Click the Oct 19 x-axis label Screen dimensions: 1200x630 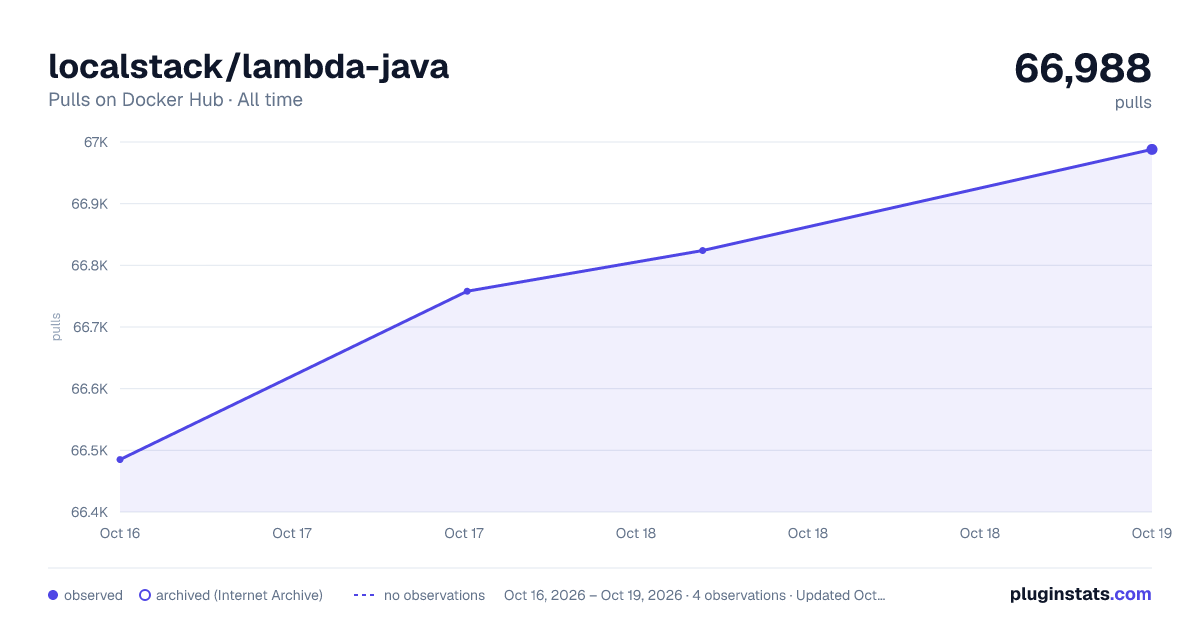(1151, 533)
